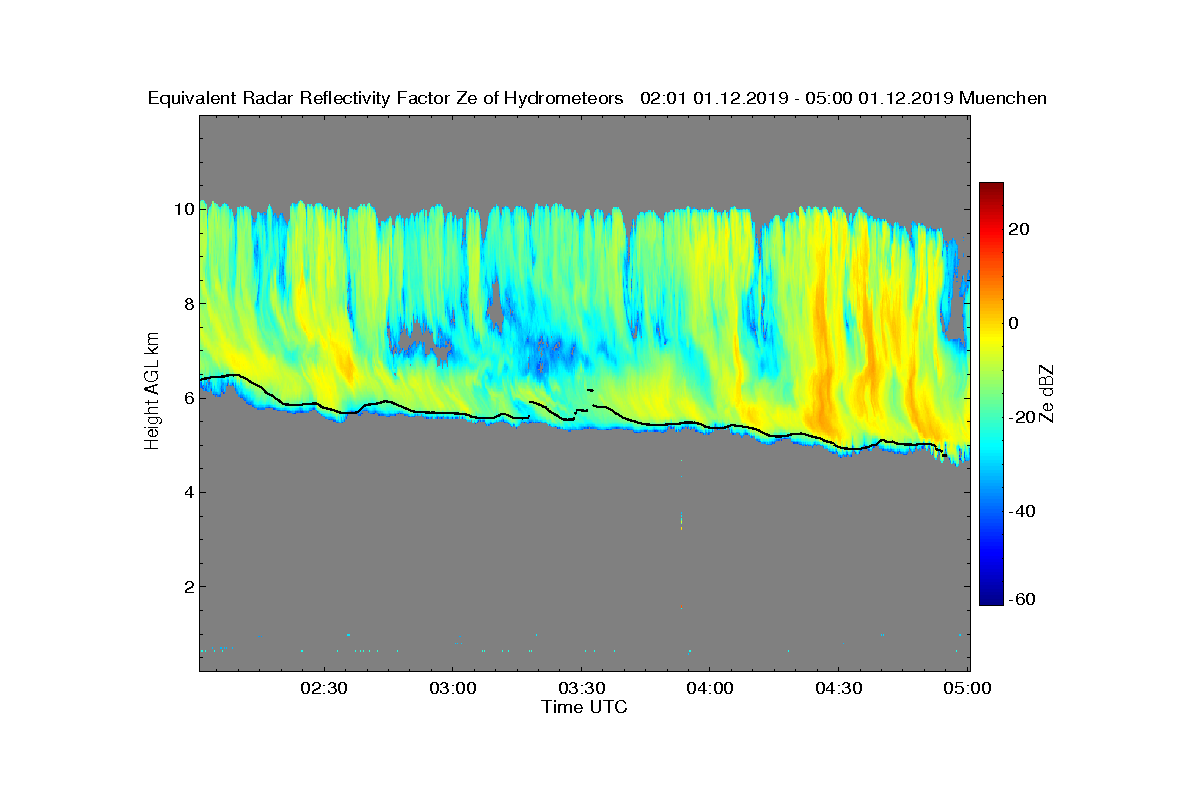The image size is (1200, 800).
Task: Click the 'Muenchen' location text in the title
Action: coord(1003,98)
